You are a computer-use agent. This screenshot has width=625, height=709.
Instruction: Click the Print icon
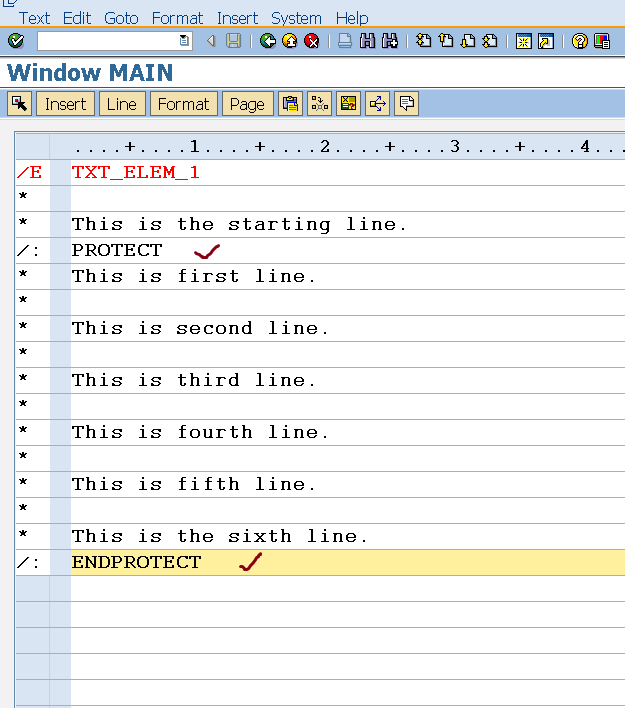(345, 41)
